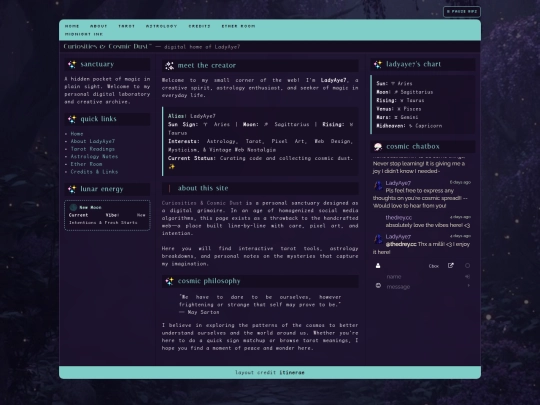Click the sparkles emoji after Current Status line
The width and height of the screenshot is (540, 405).
(171, 167)
